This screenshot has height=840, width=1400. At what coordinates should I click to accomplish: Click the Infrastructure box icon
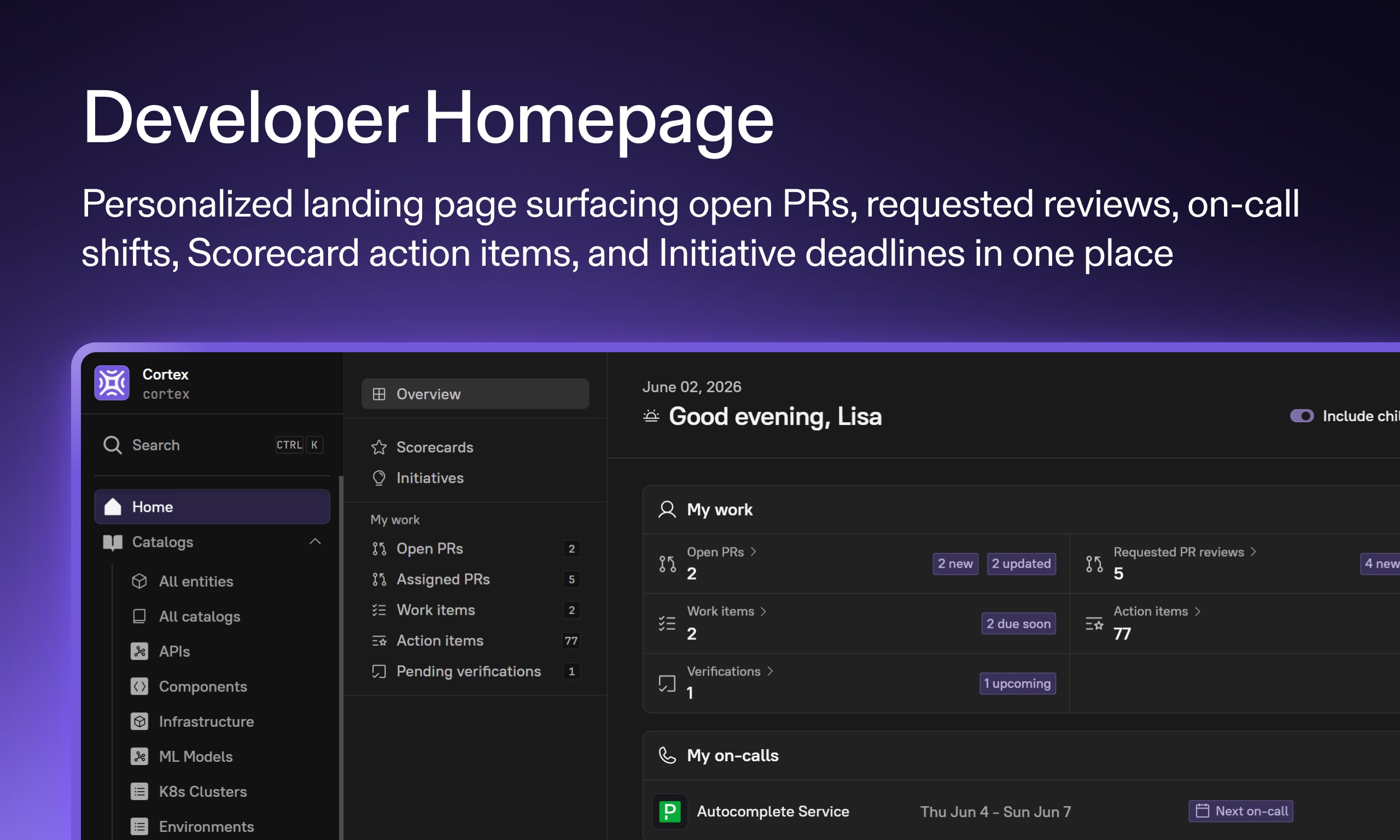(139, 722)
